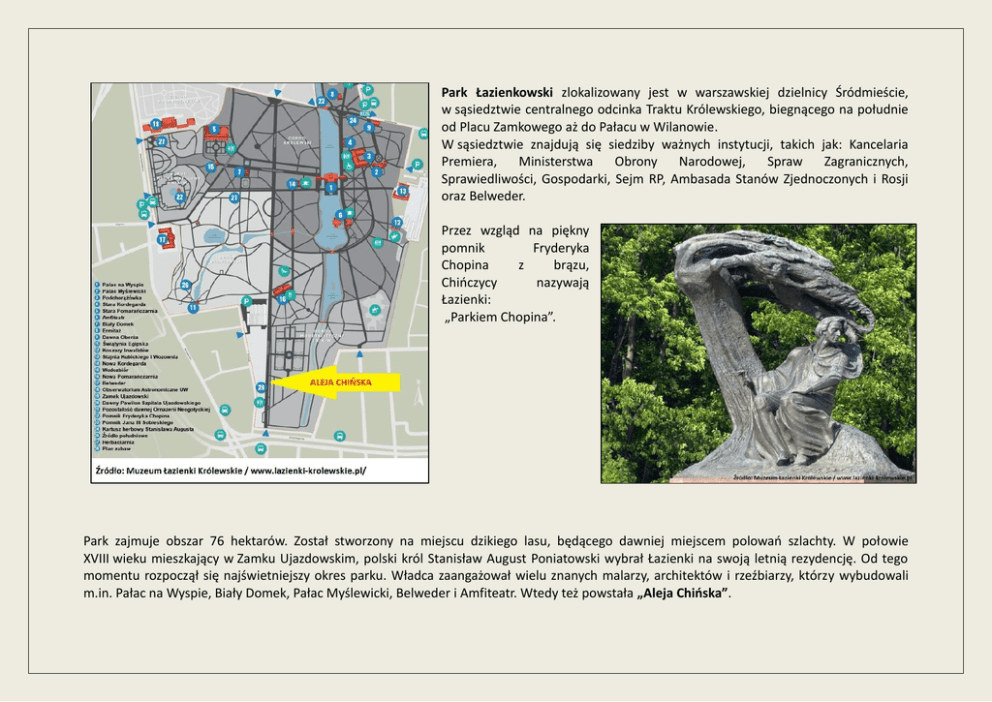Image resolution: width=992 pixels, height=702 pixels.
Task: Select map marker number 28
Action: [260, 387]
